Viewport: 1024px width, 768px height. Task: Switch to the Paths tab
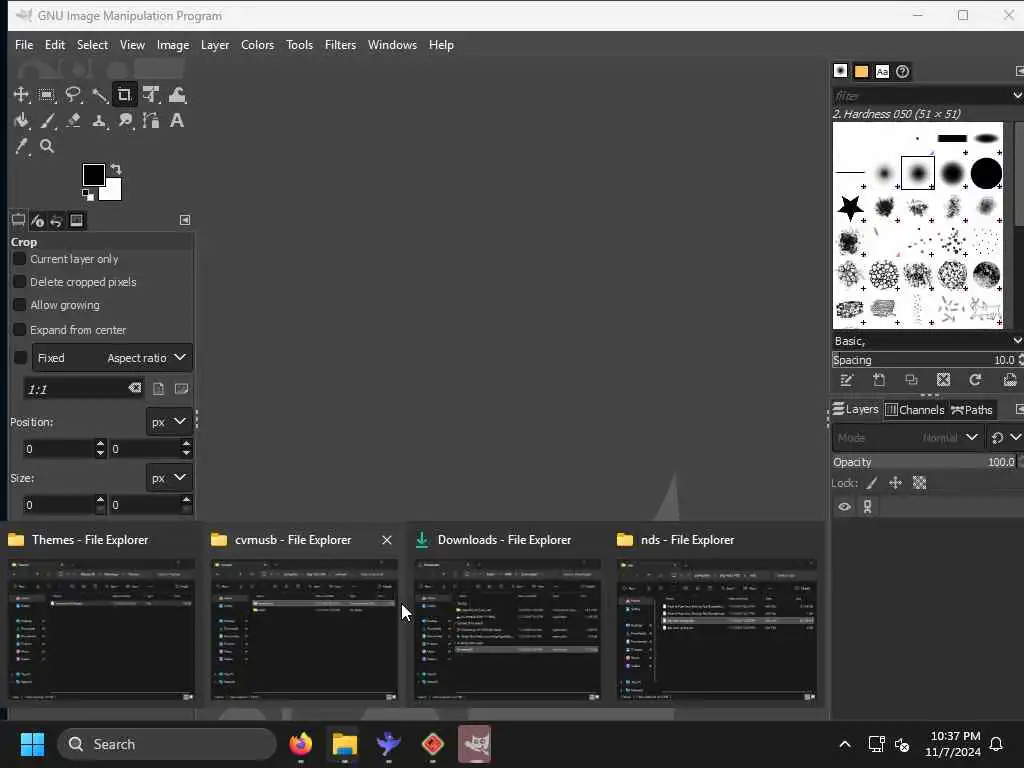972,410
